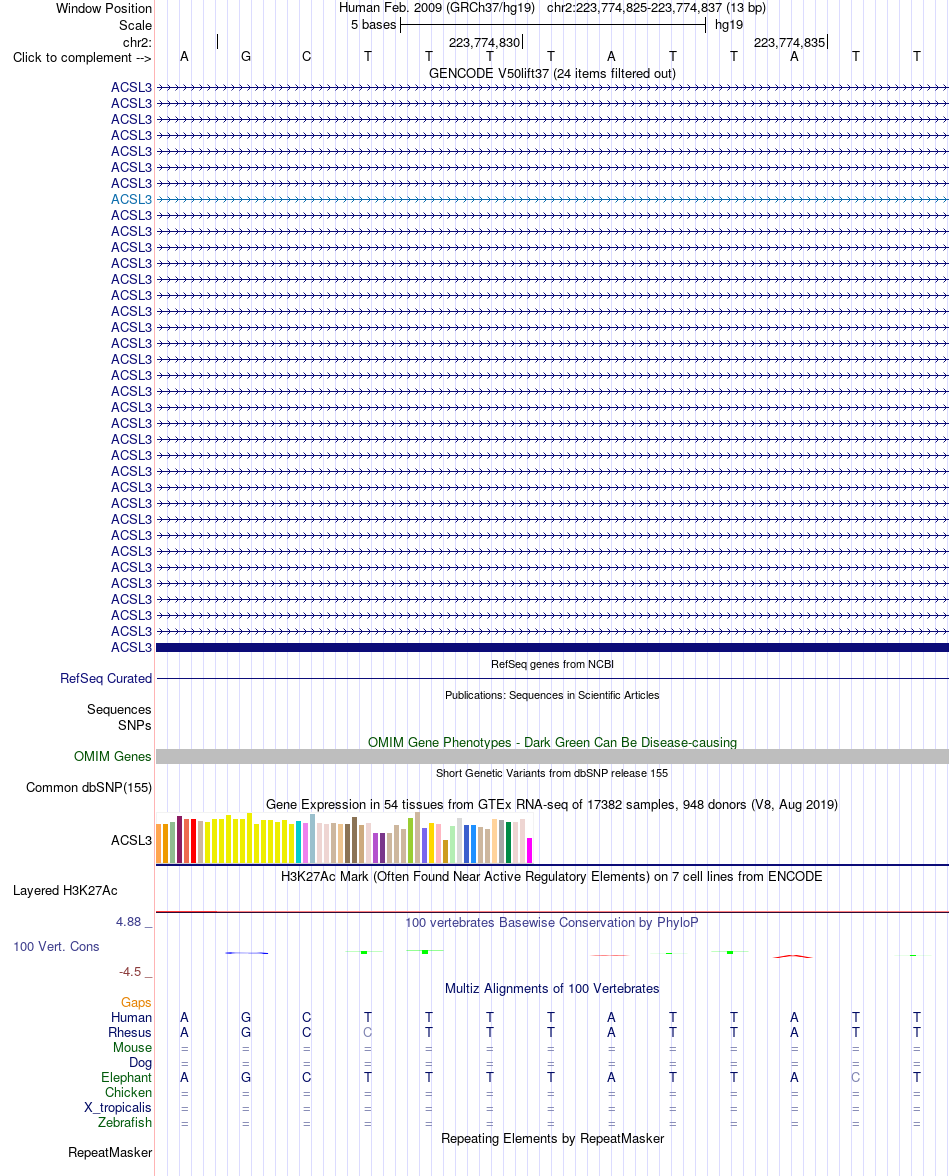Click the highlighted light-blue ACSL3 transcript label
Screen dimensions: 950x1176
[131, 200]
